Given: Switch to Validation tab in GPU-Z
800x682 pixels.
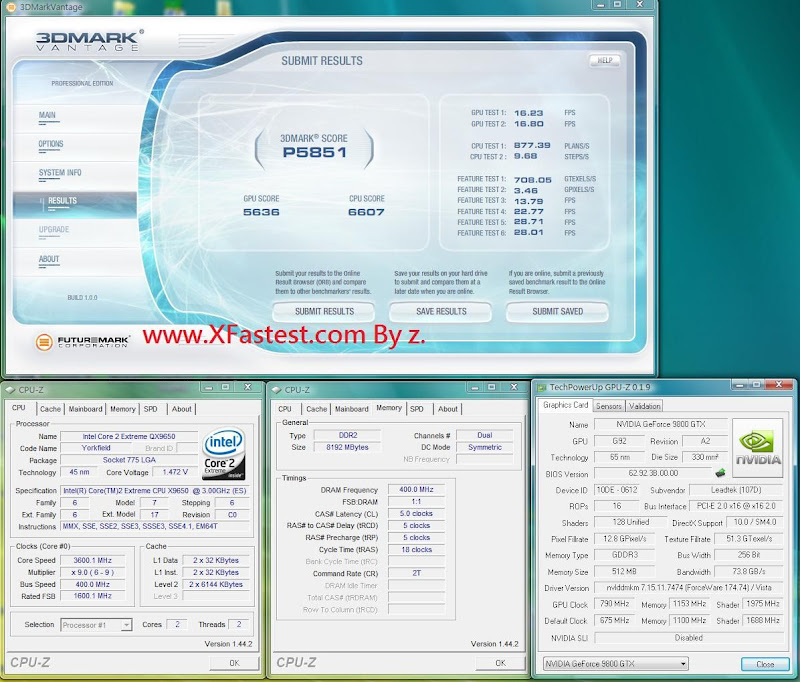Looking at the screenshot, I should [x=644, y=406].
